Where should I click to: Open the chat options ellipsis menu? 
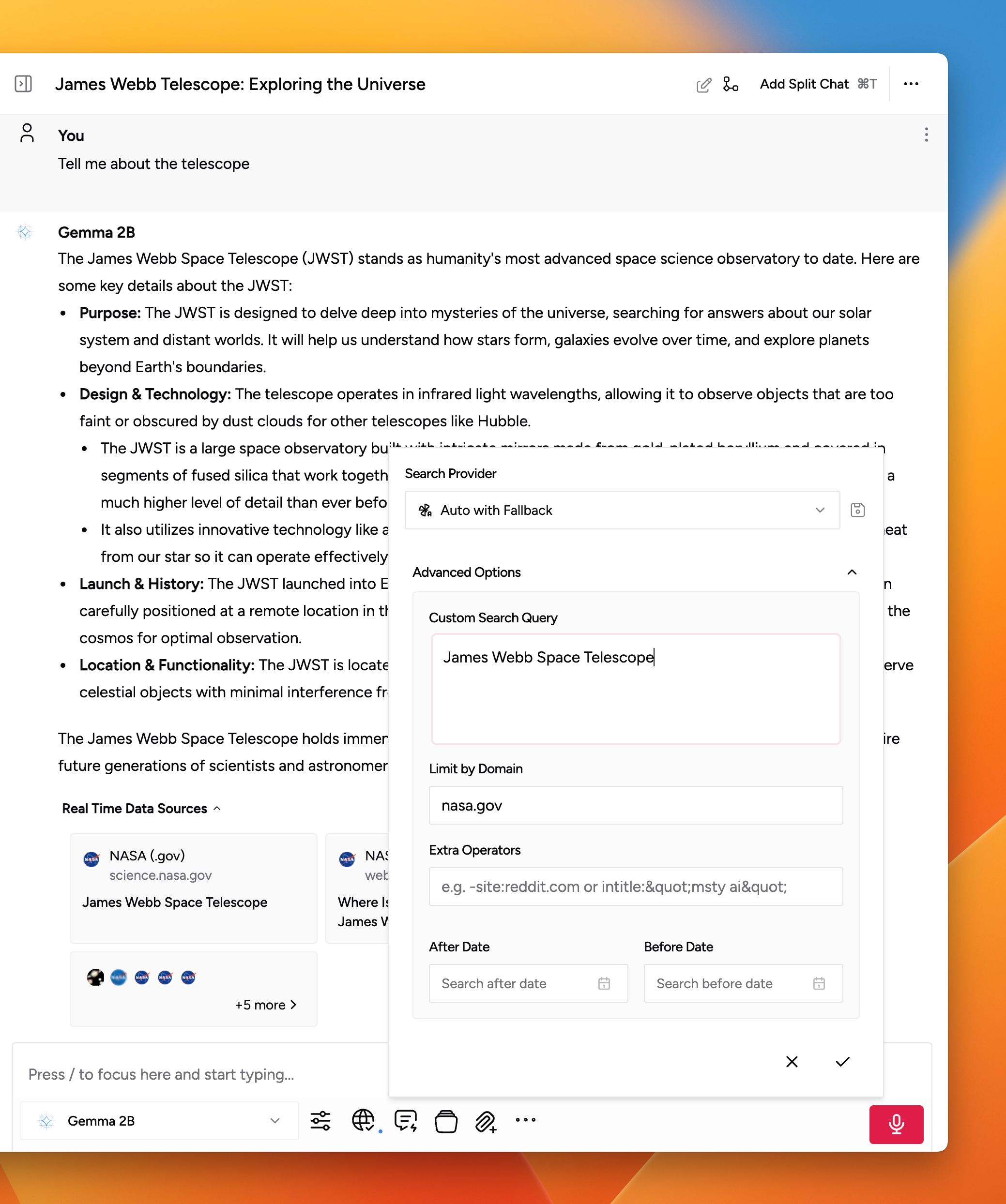912,84
